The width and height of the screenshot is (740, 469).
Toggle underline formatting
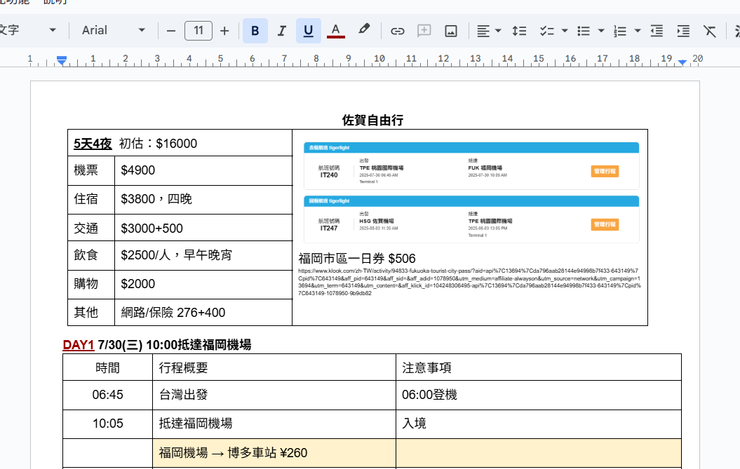click(308, 31)
